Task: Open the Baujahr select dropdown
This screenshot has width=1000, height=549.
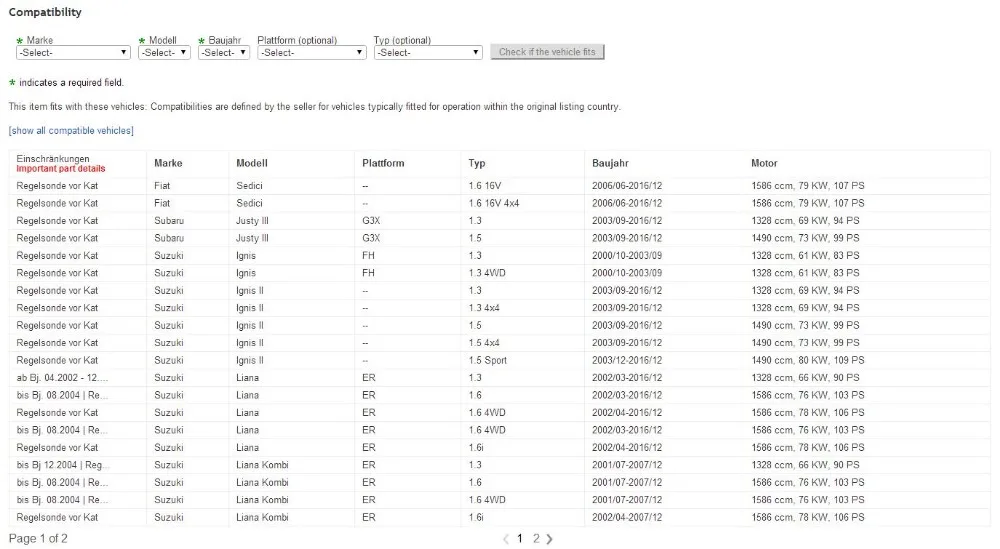Action: pyautogui.click(x=223, y=53)
